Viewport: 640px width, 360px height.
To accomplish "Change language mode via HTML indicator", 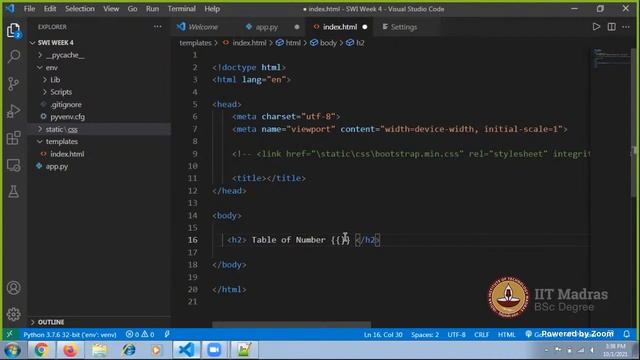I will (x=507, y=334).
